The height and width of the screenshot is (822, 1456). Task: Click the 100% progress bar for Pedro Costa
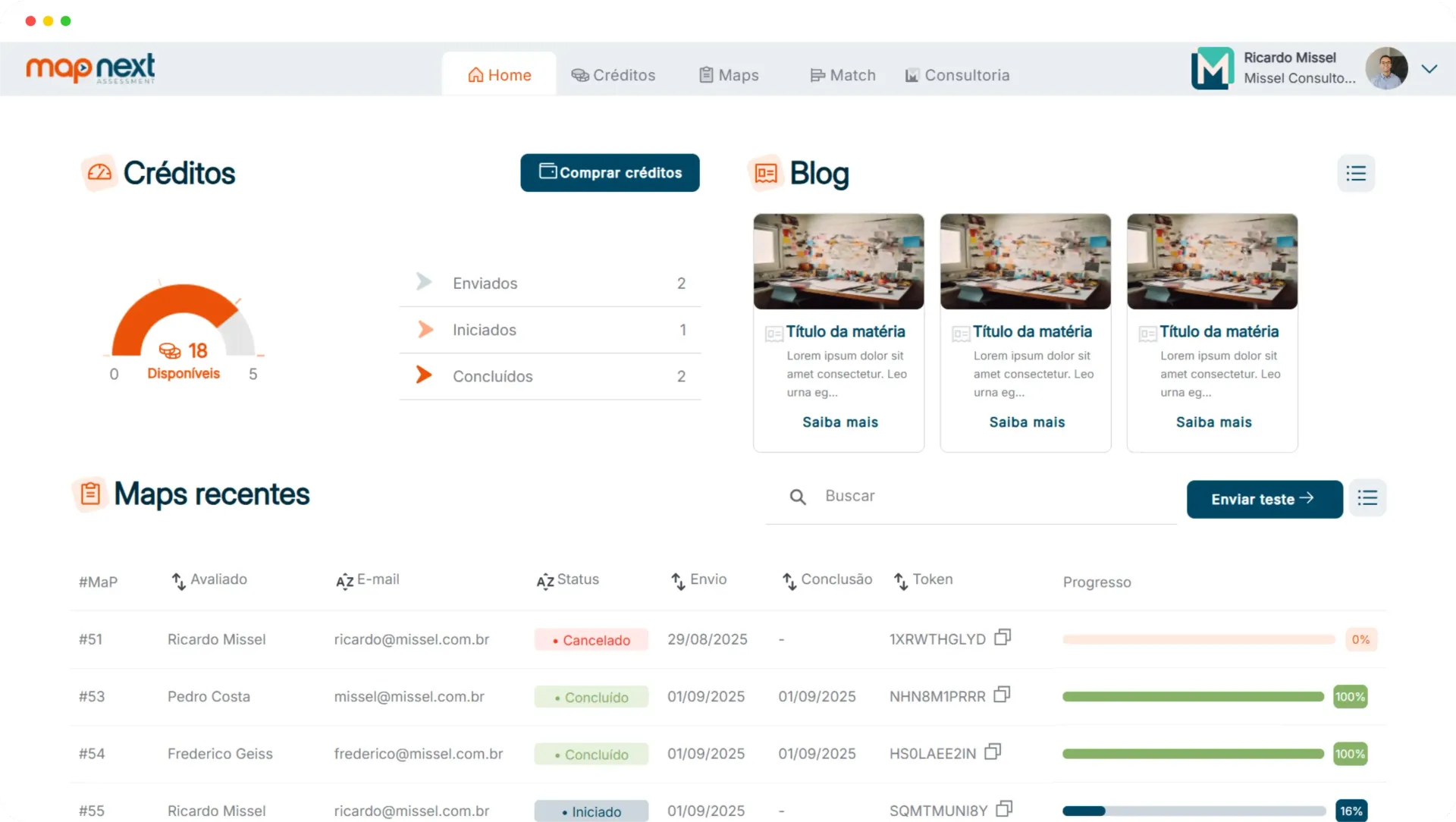[x=1193, y=697]
